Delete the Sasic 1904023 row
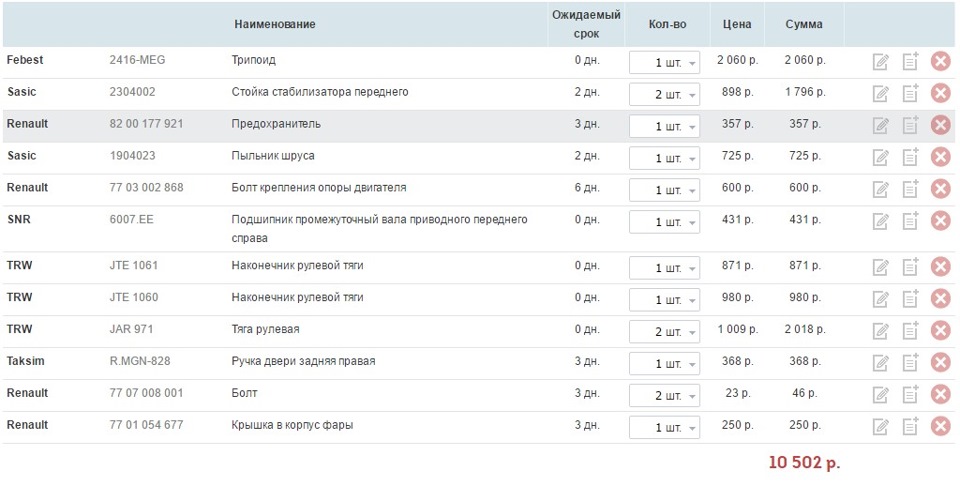Screen dimensions: 960x486 point(940,158)
